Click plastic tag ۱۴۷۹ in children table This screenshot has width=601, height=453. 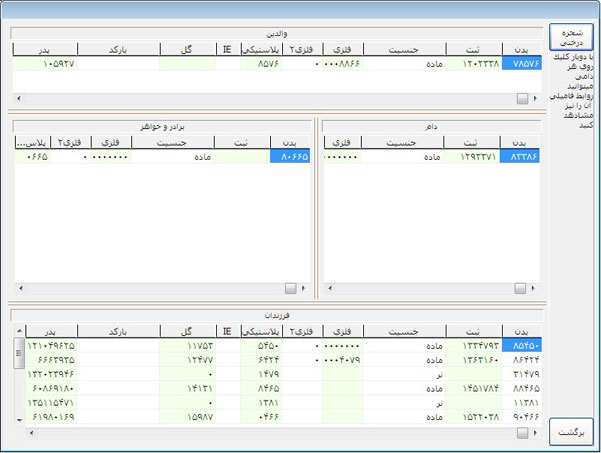261,374
